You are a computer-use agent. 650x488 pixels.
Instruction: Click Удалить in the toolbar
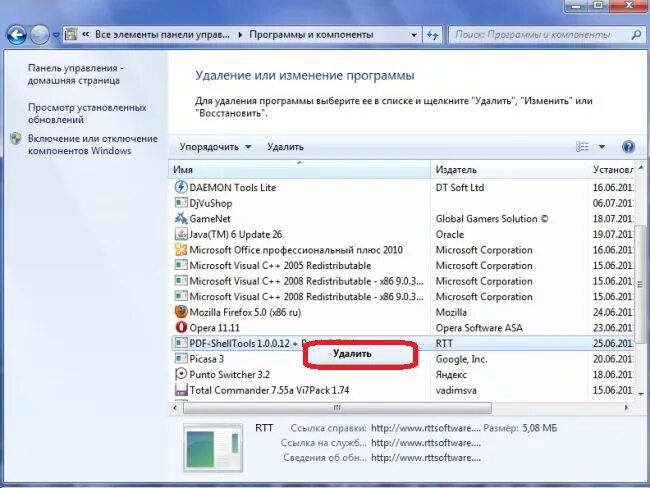click(285, 147)
